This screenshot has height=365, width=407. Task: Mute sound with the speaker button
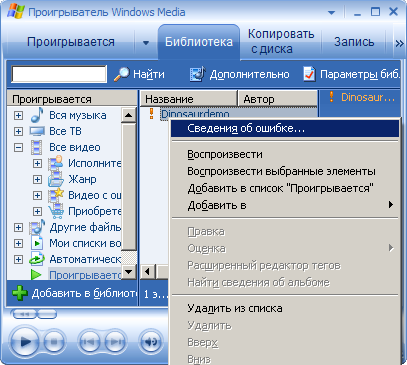[150, 342]
